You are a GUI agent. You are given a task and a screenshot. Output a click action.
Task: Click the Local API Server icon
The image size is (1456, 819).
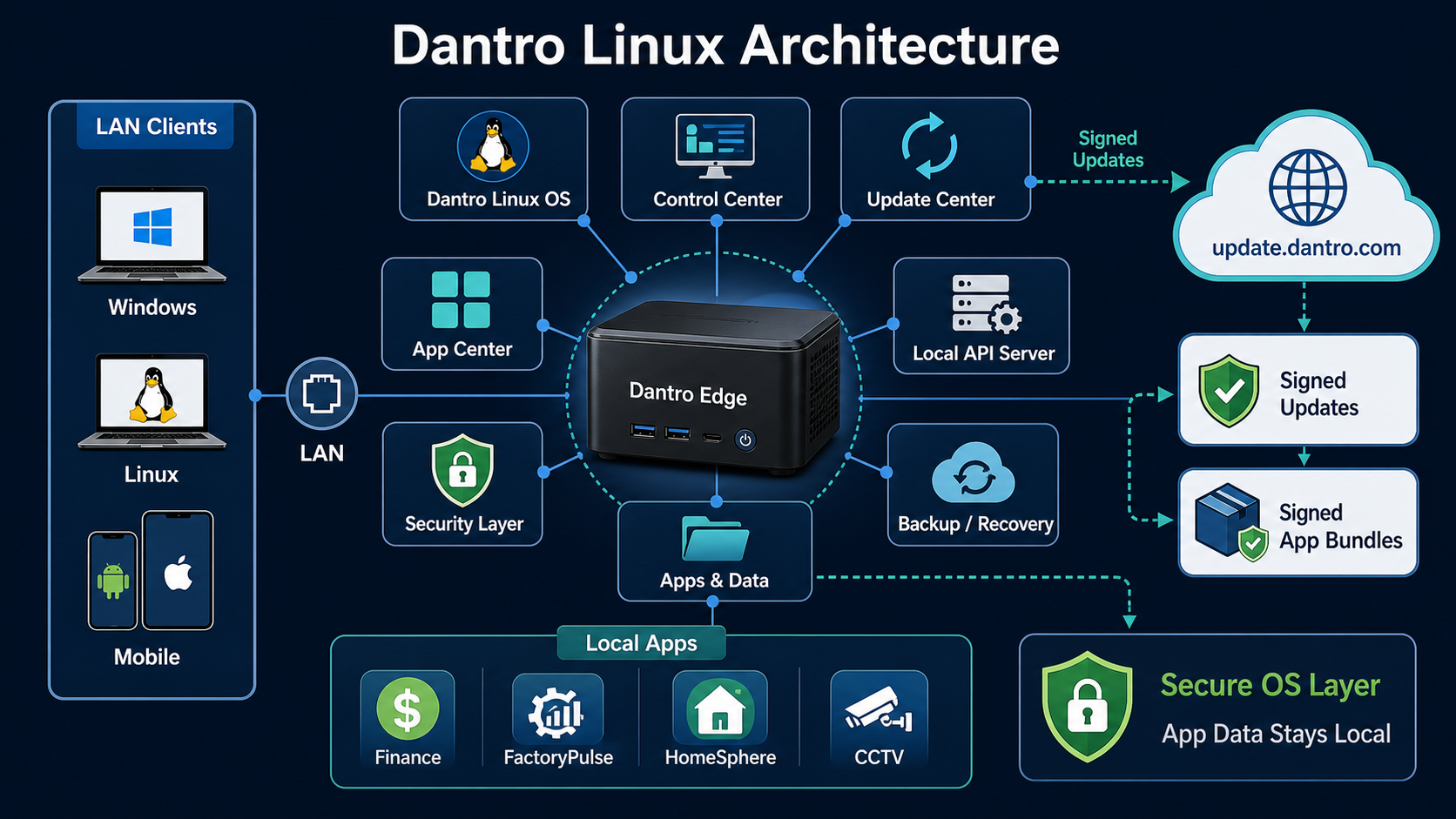[986, 304]
